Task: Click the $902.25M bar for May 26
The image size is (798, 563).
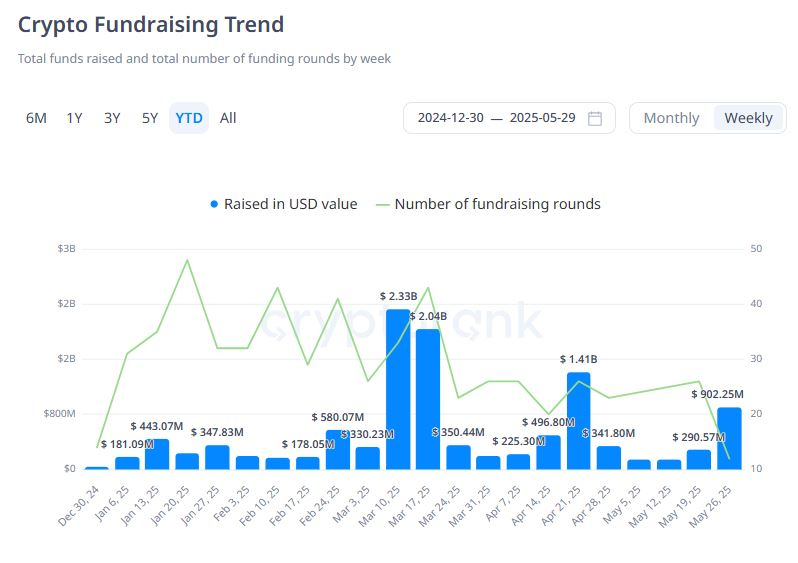Action: pos(729,438)
